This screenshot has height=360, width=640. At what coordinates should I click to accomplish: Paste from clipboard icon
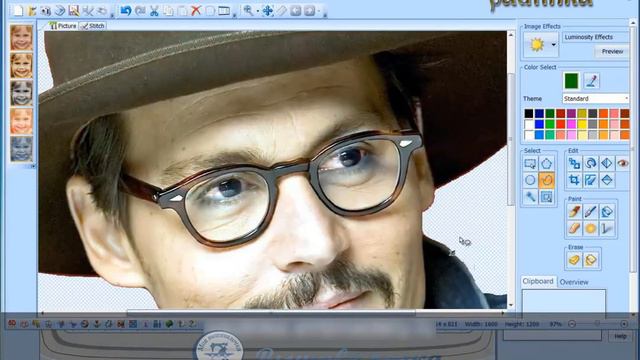(x=182, y=11)
